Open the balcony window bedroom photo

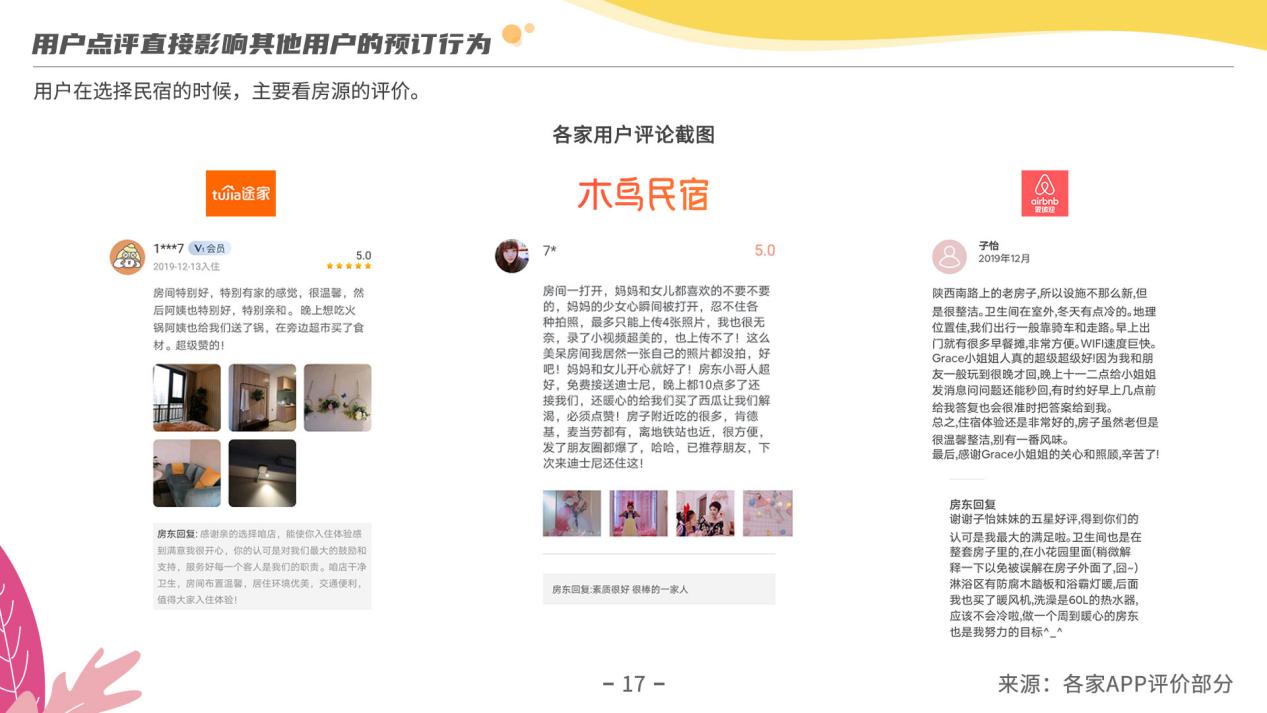[187, 397]
